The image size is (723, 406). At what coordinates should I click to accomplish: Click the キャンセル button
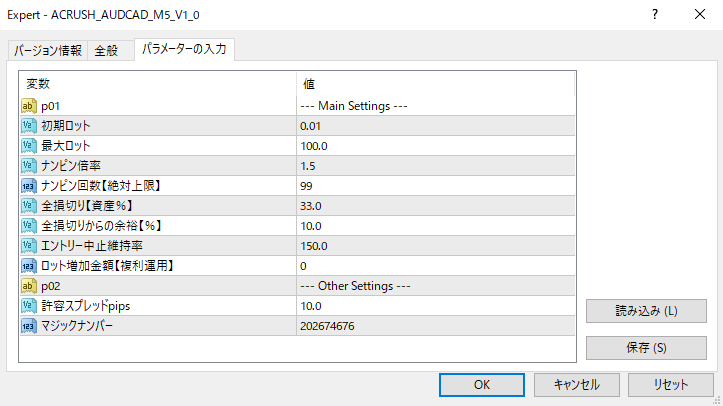click(x=568, y=384)
